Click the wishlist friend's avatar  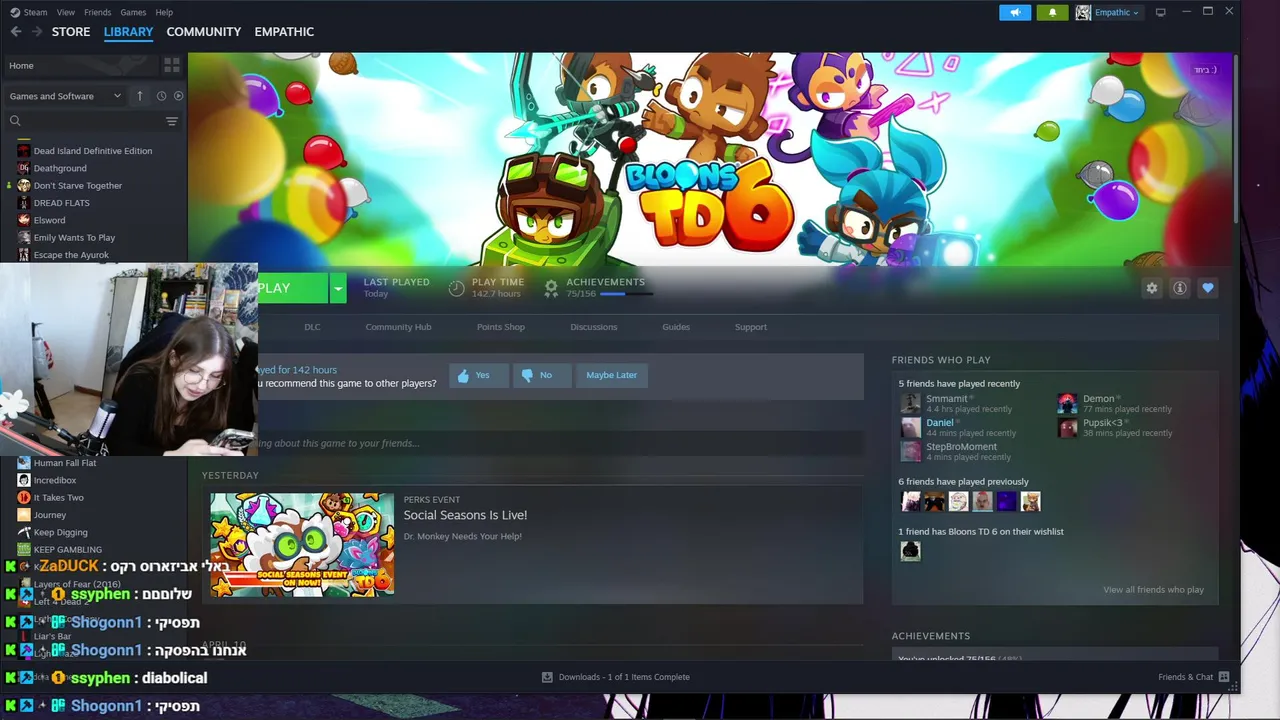pyautogui.click(x=910, y=550)
